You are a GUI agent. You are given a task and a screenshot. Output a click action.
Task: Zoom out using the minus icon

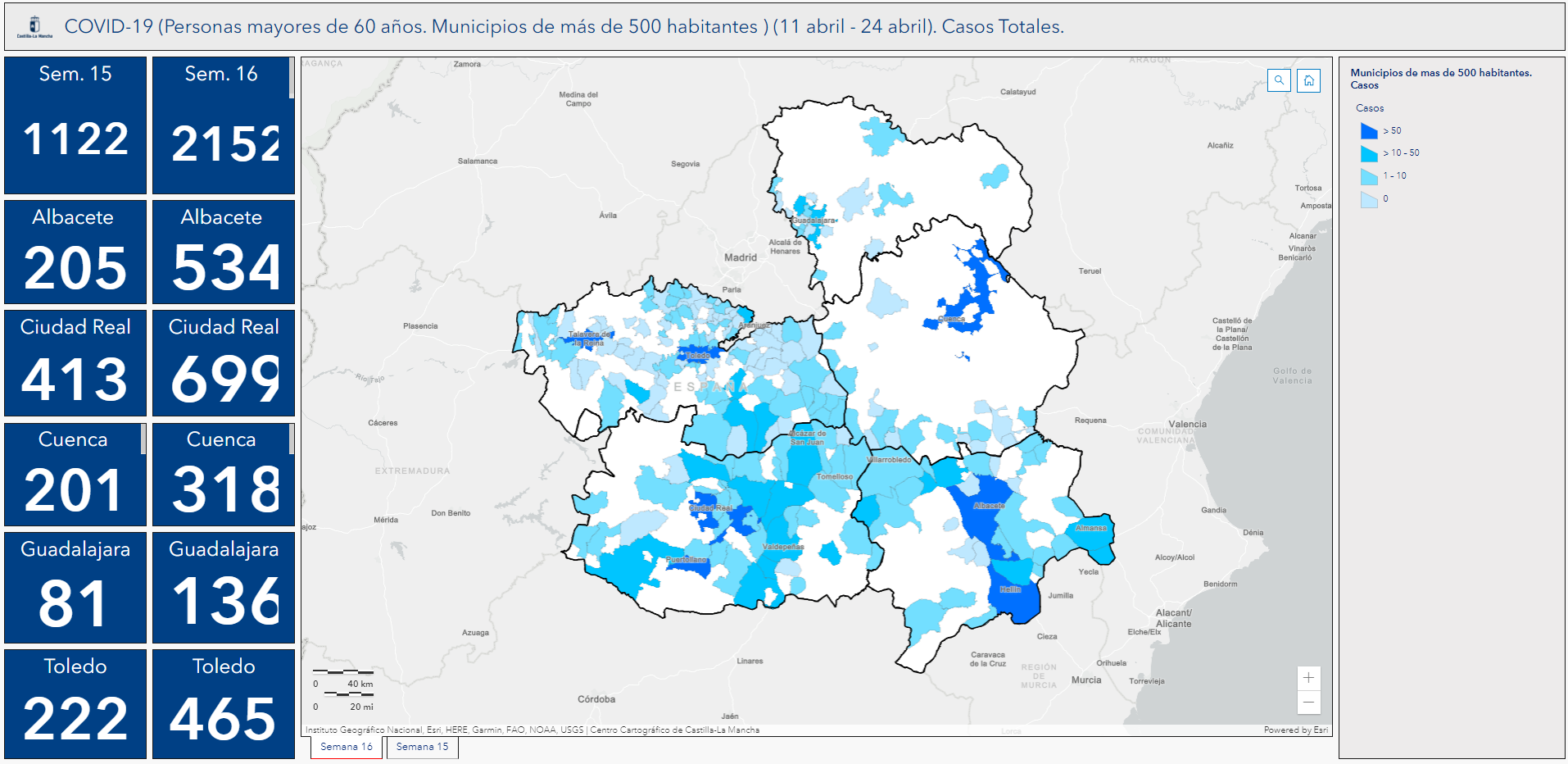coord(1308,703)
